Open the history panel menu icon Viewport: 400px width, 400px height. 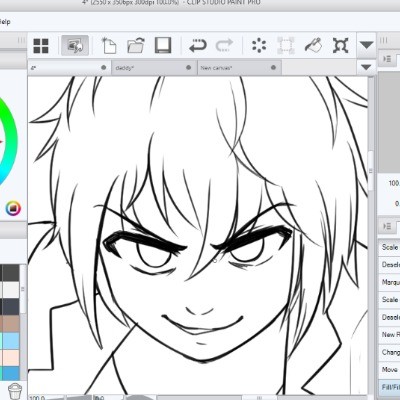tap(387, 226)
